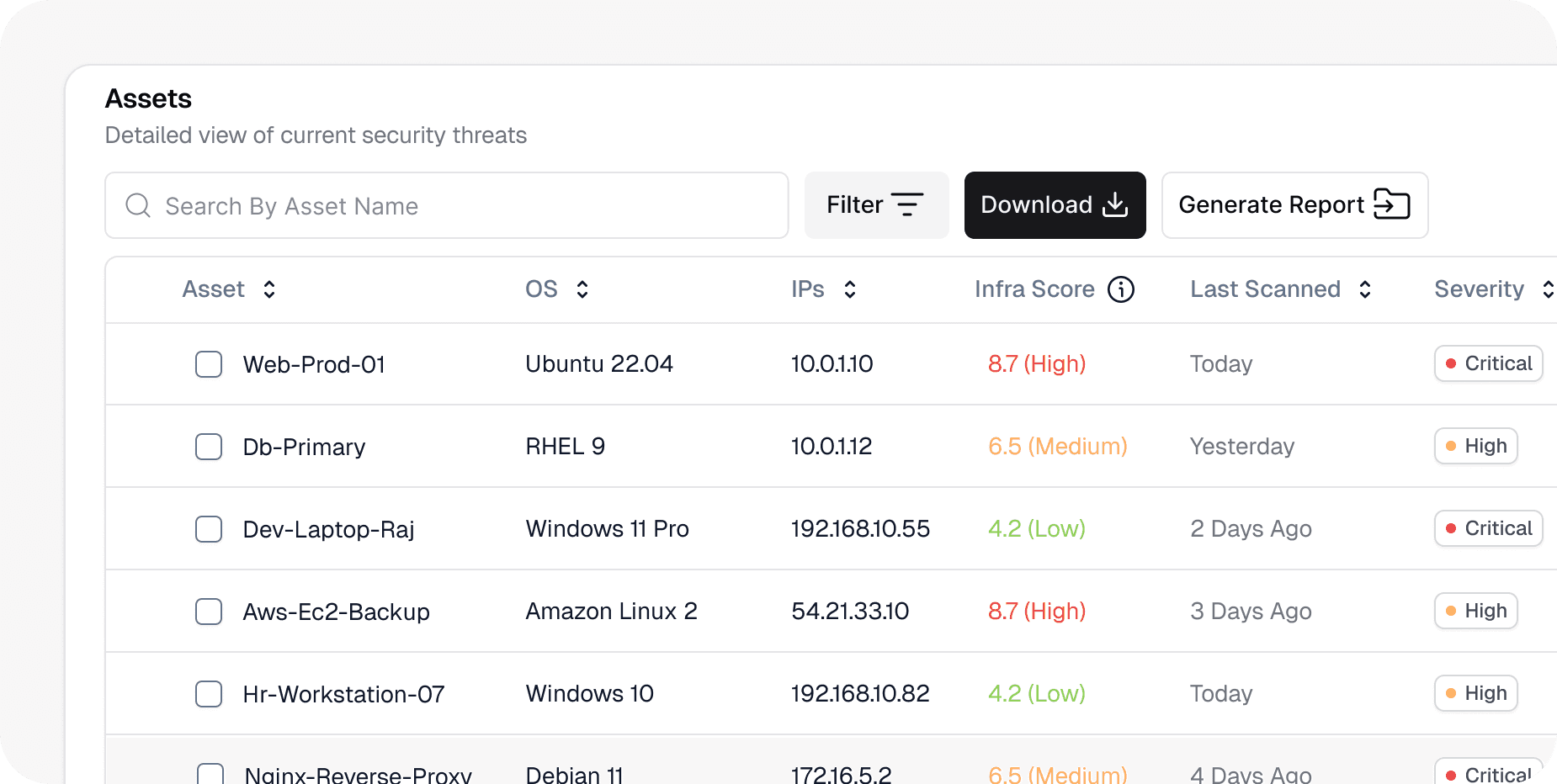Check the Aws-Ec2-Backup asset checkbox

209,612
